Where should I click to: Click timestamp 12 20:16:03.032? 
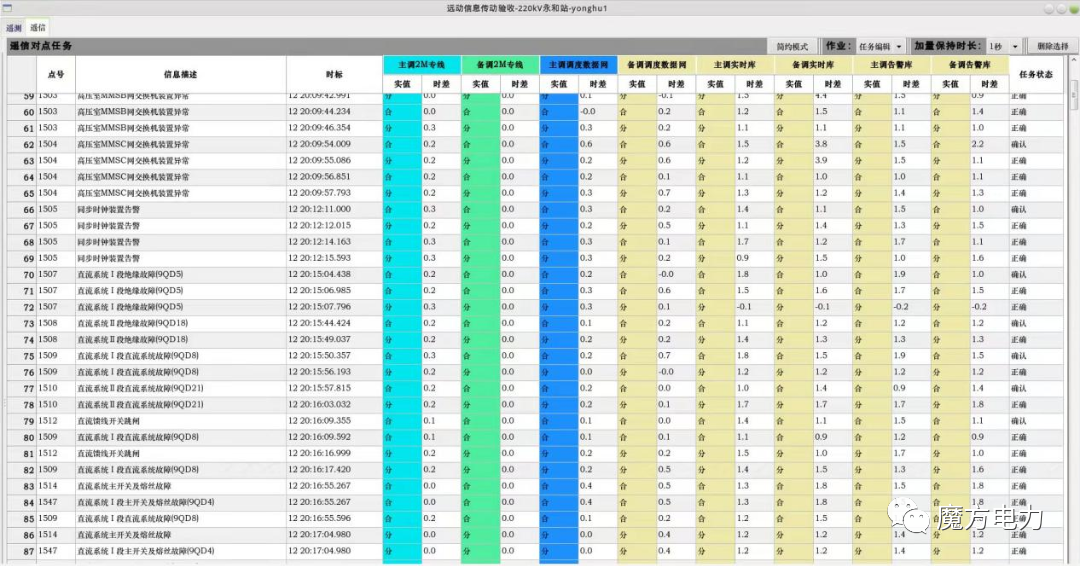pyautogui.click(x=319, y=405)
